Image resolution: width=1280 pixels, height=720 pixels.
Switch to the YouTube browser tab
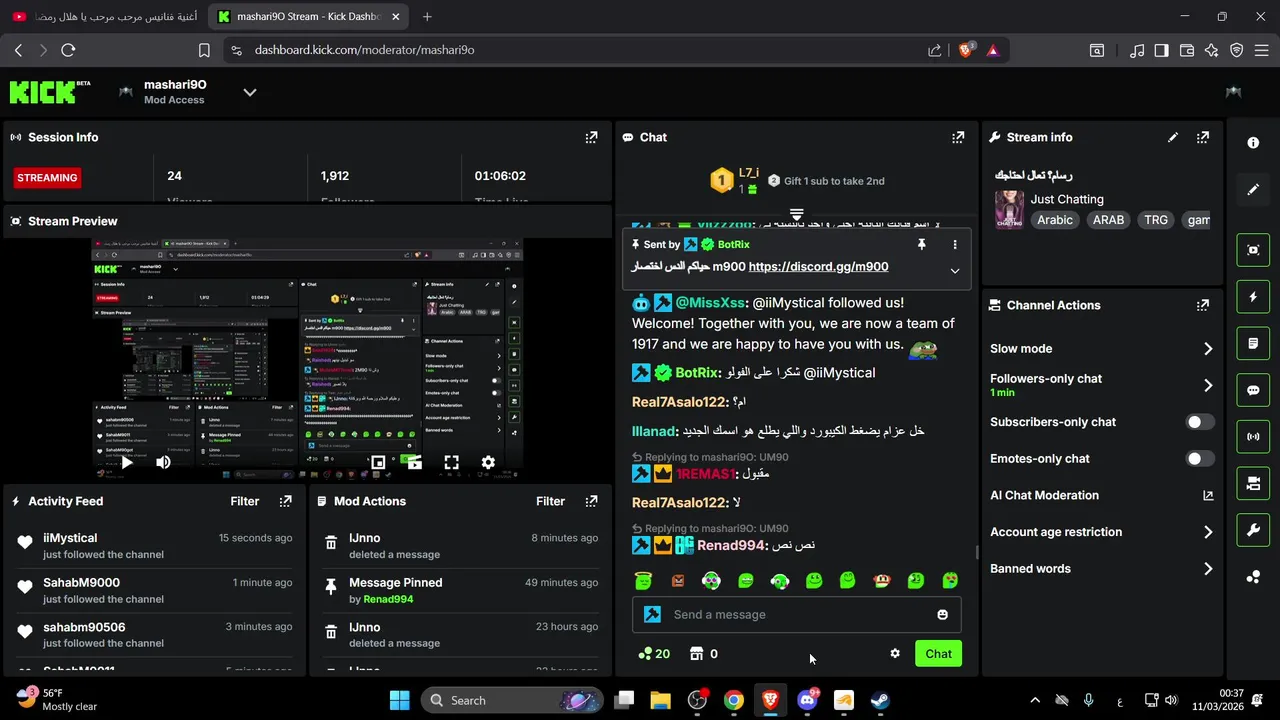click(x=105, y=16)
